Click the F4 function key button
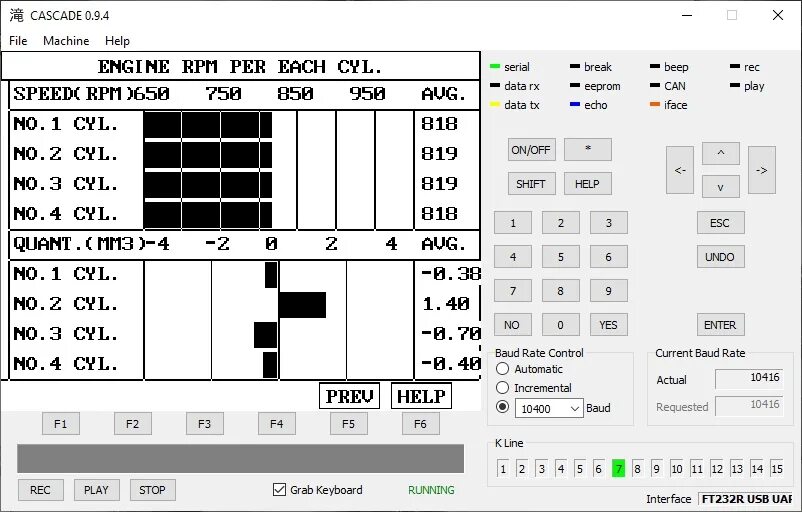Screen dimensions: 802x512 pos(277,424)
